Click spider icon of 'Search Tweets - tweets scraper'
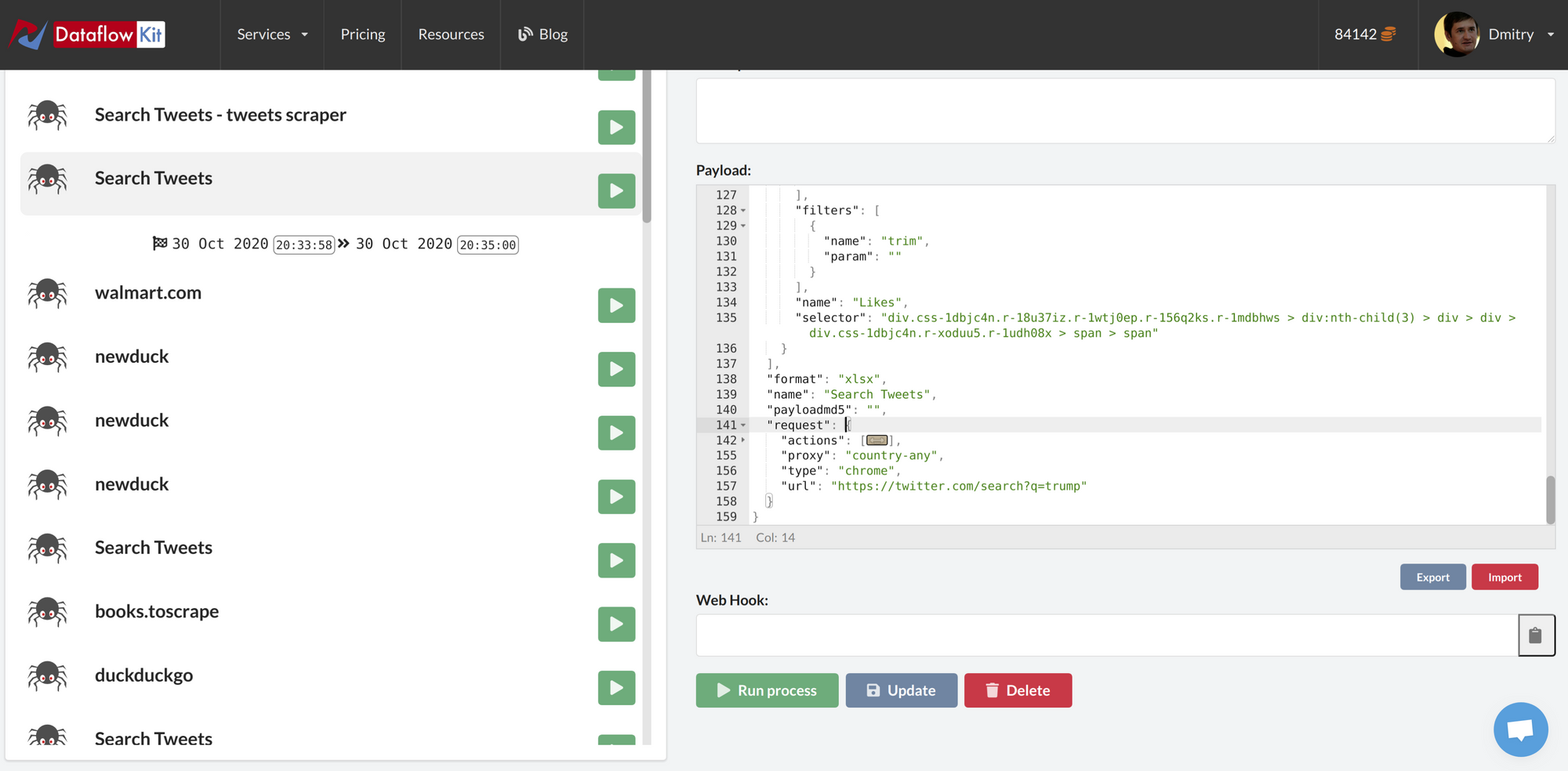1568x771 pixels. tap(48, 115)
